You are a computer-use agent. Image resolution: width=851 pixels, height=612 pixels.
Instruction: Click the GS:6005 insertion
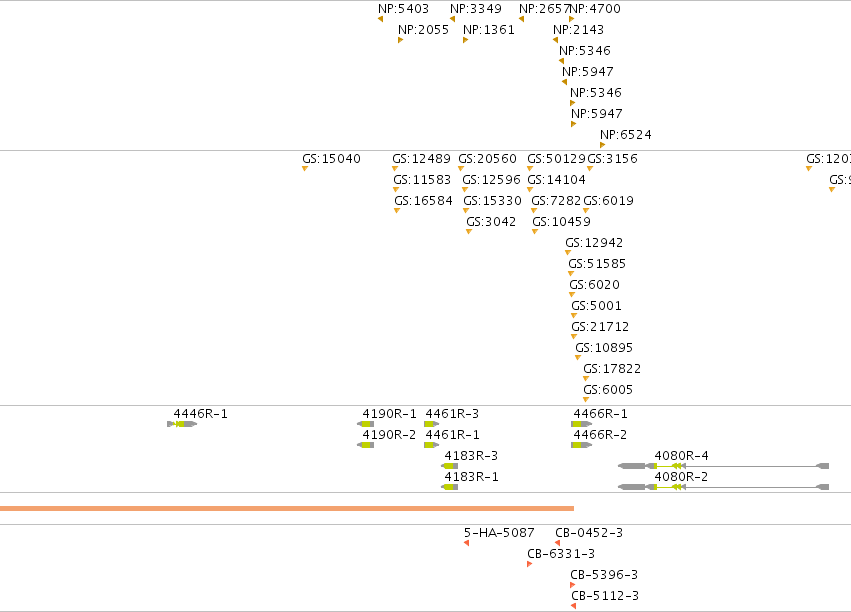tap(586, 400)
